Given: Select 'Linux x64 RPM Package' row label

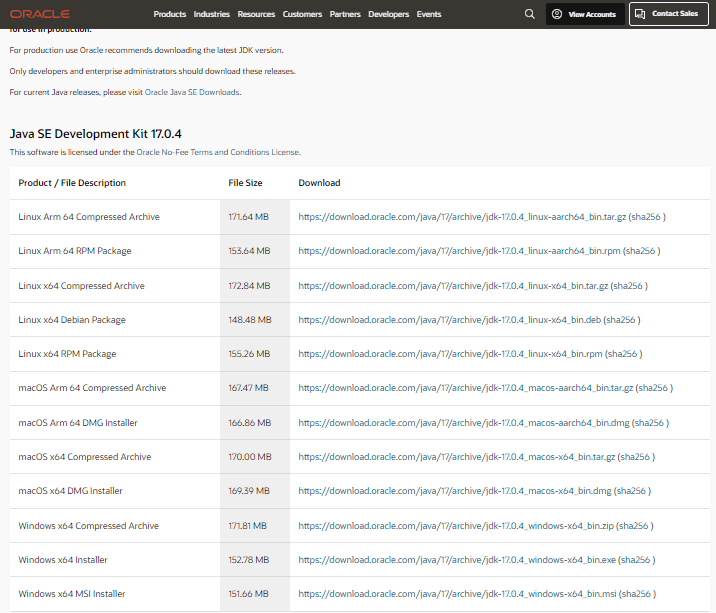Looking at the screenshot, I should coord(67,354).
